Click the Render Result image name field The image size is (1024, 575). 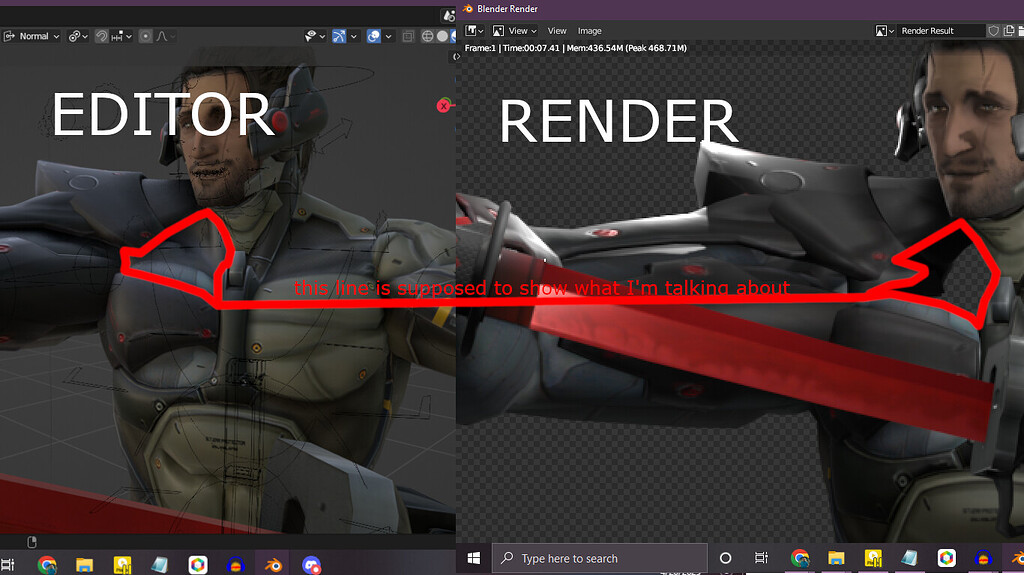940,31
